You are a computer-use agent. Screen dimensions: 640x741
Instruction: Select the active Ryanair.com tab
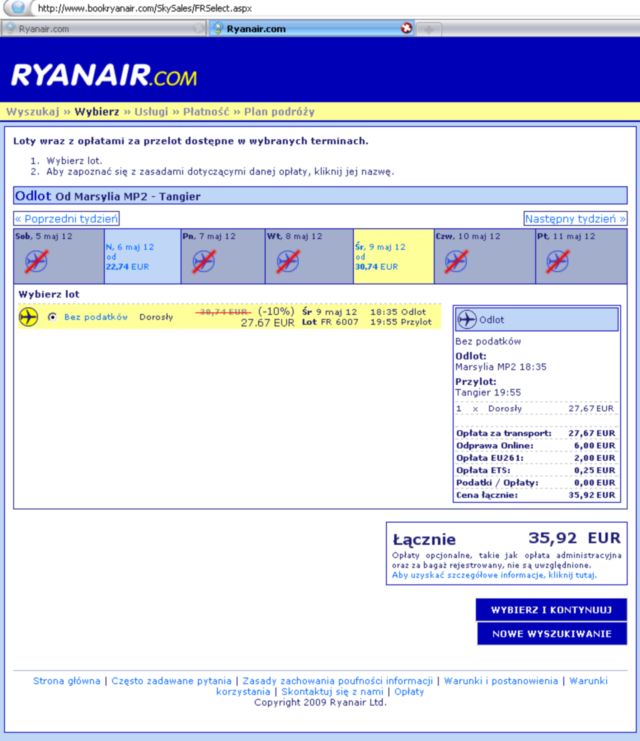point(312,29)
